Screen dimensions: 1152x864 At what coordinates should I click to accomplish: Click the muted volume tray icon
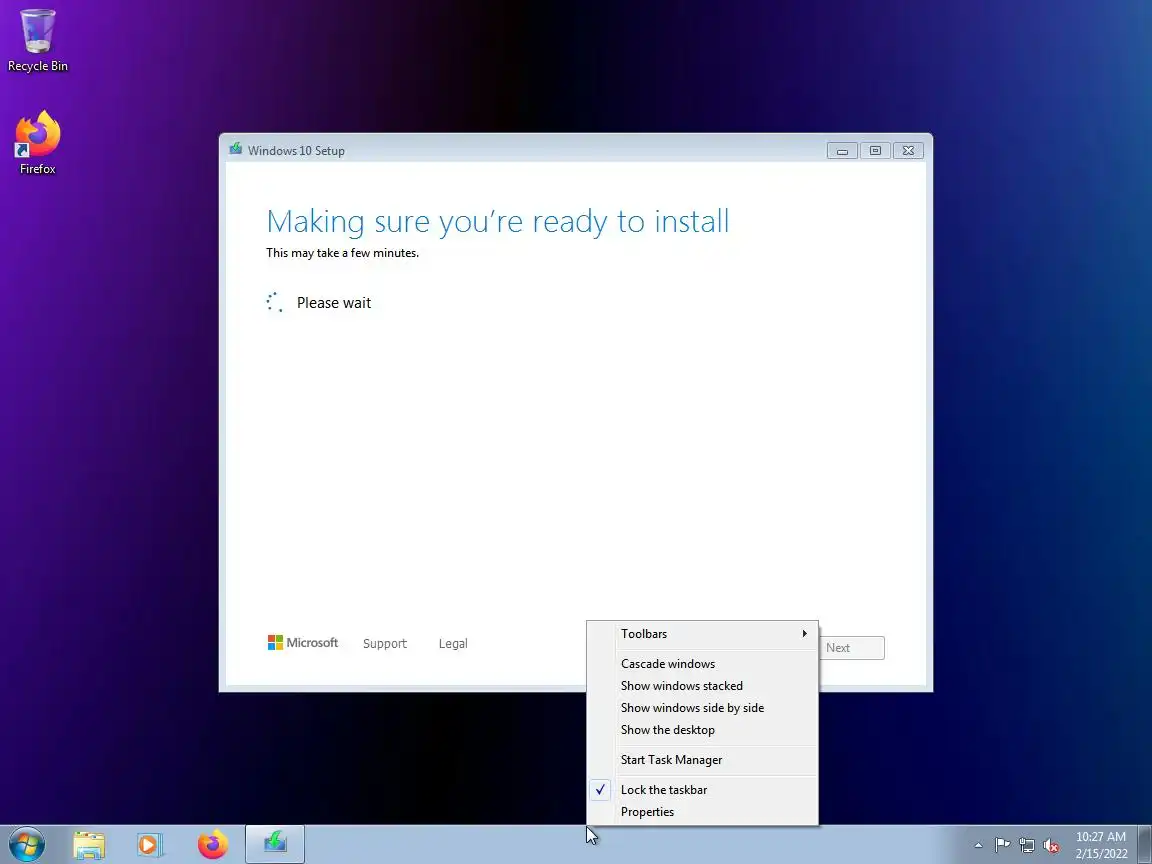pos(1051,846)
